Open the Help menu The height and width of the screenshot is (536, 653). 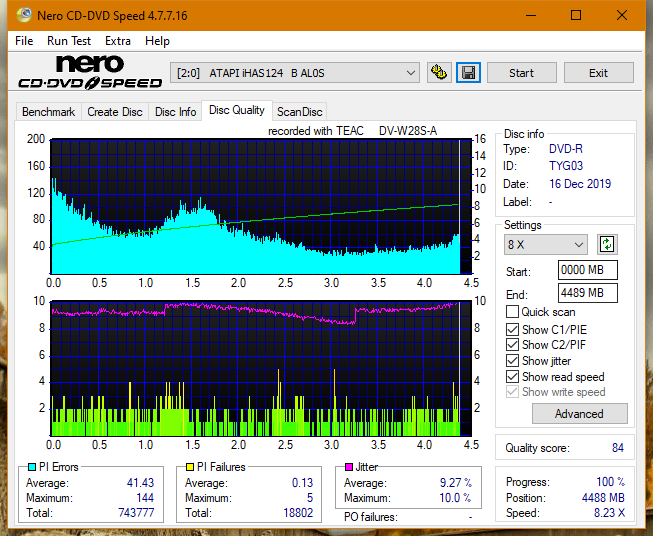click(x=157, y=41)
